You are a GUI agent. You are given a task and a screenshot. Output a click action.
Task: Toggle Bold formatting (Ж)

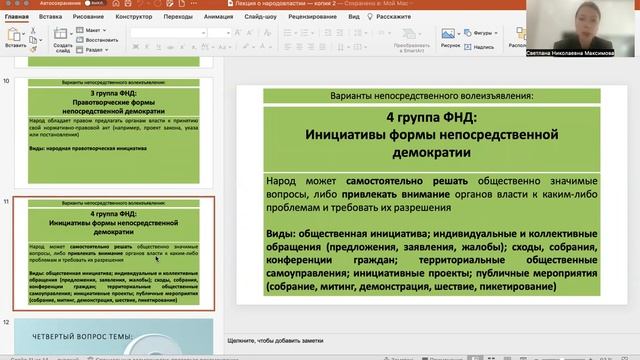point(136,47)
